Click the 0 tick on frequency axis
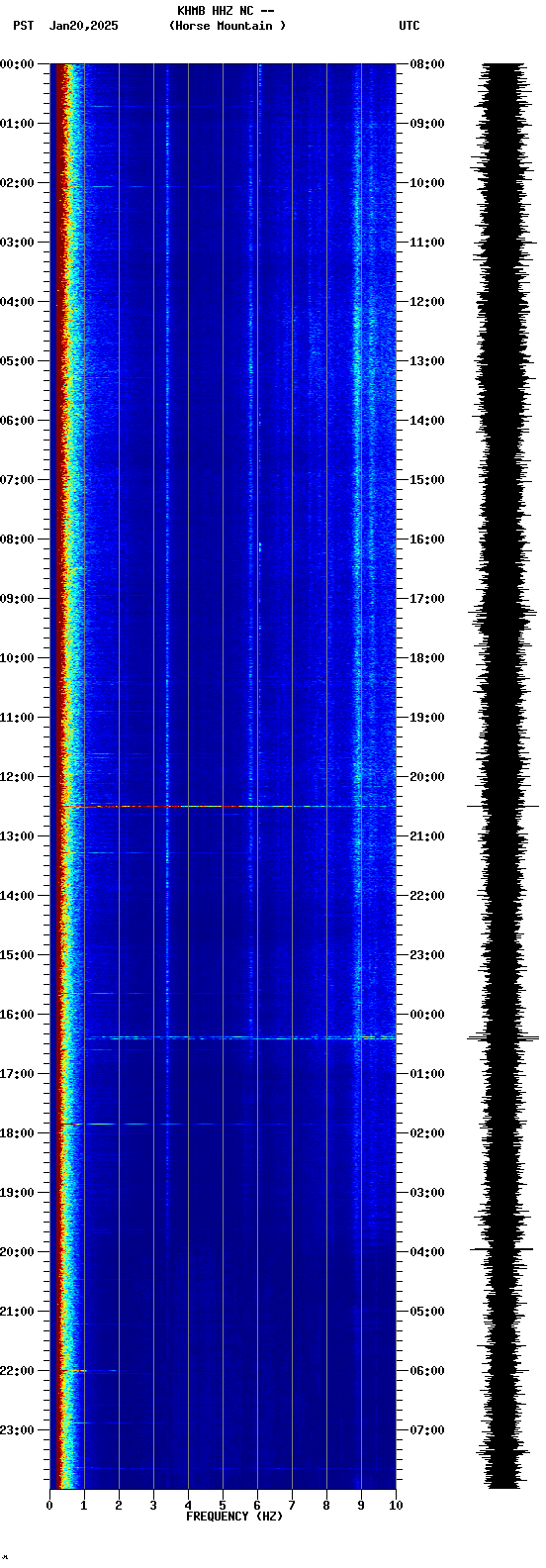This screenshot has width=546, height=1568. (49, 1506)
